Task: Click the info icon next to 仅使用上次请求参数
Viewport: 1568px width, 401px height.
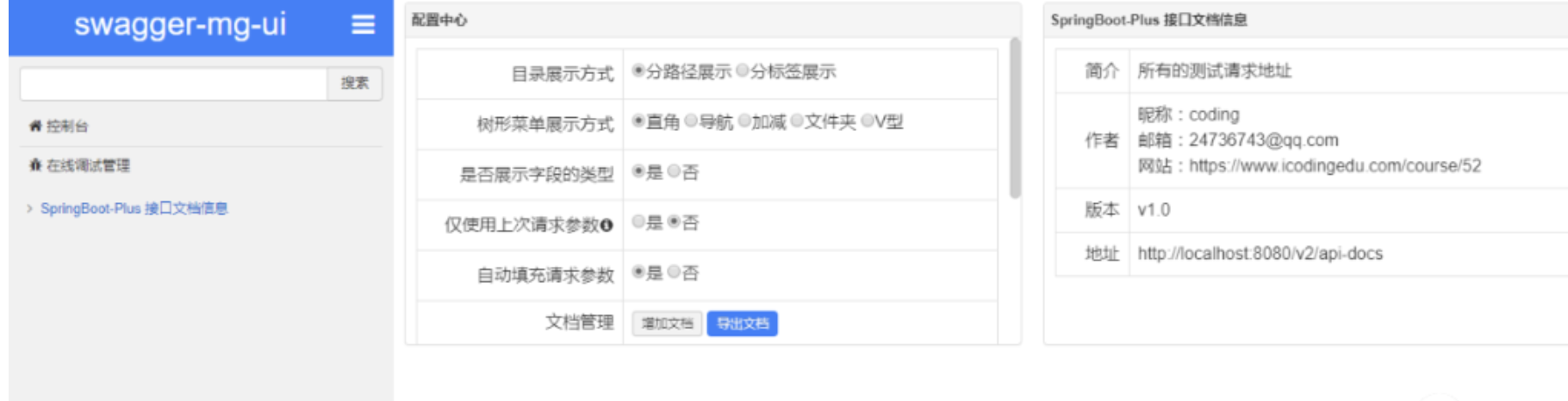Action: coord(607,225)
